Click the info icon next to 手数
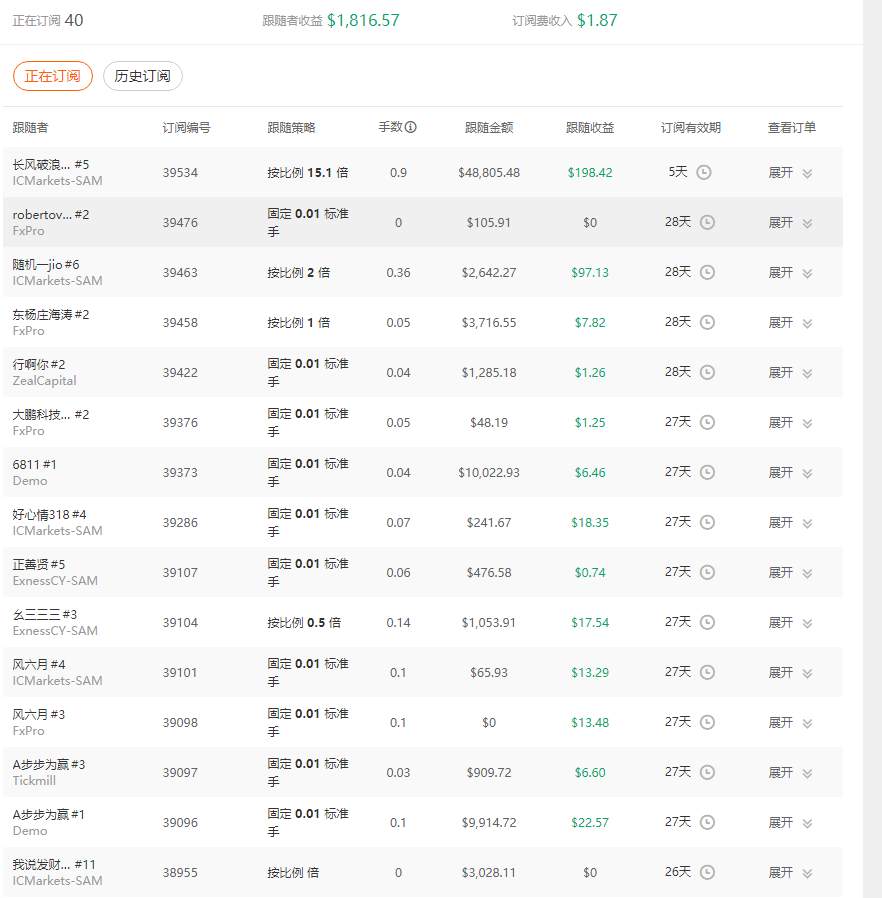This screenshot has height=898, width=882. tap(411, 127)
